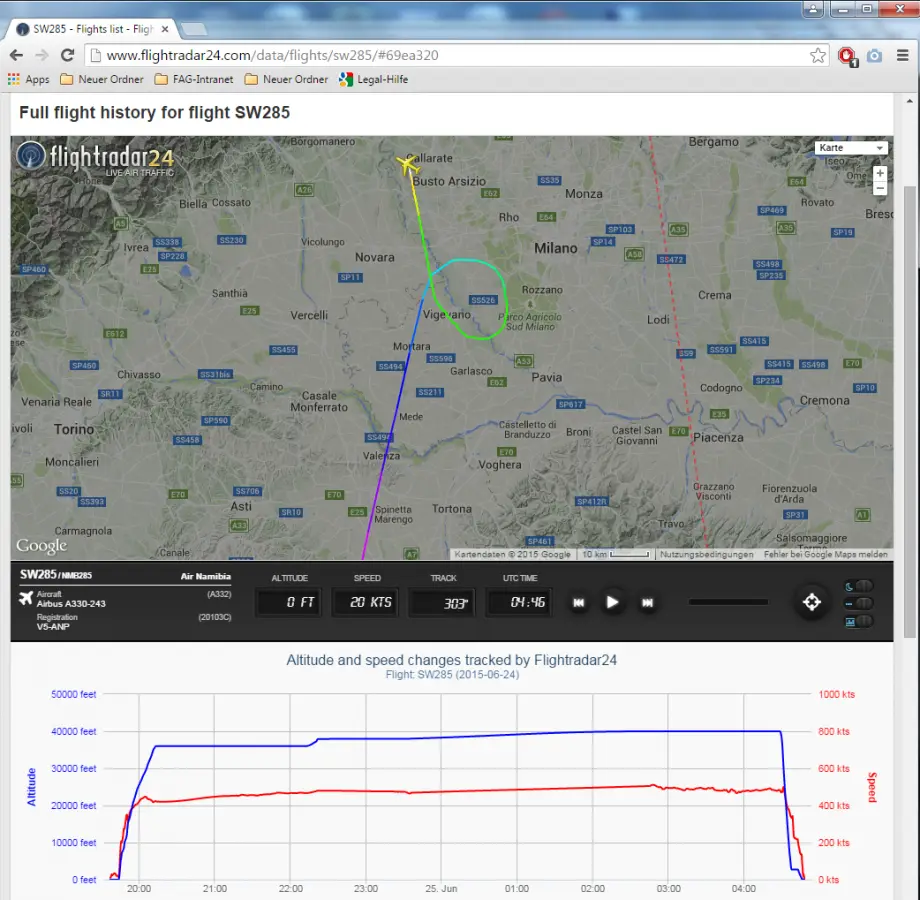Click the Milano label on the map
The height and width of the screenshot is (900, 920).
tap(555, 248)
